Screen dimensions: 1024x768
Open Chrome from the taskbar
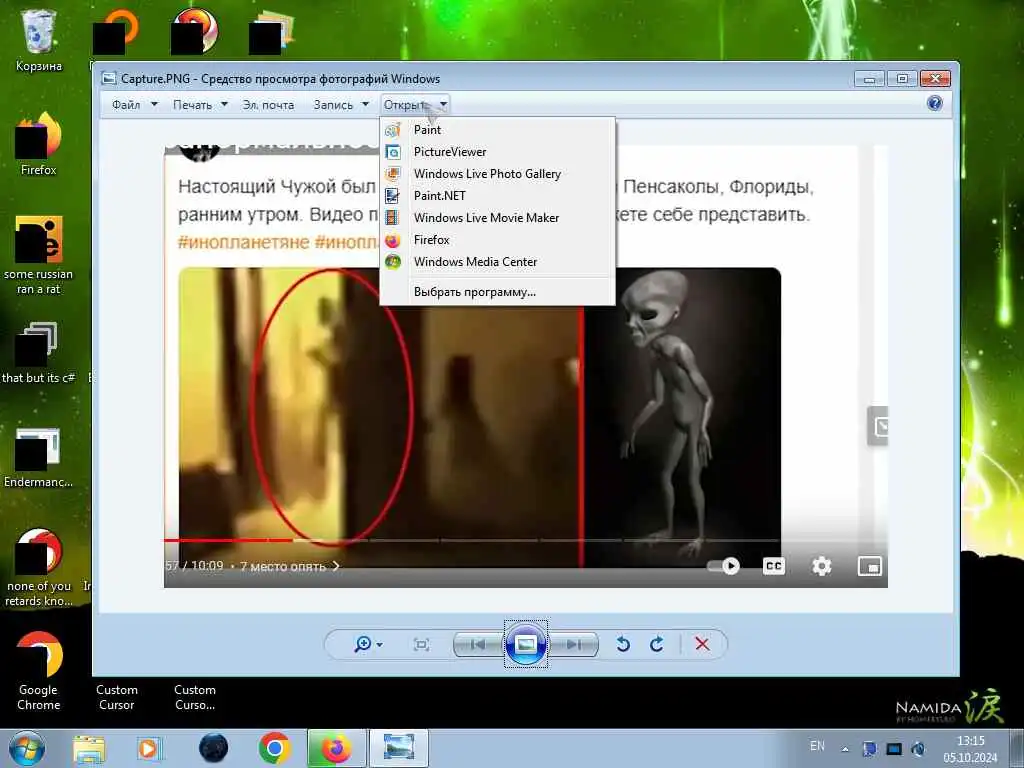(274, 748)
